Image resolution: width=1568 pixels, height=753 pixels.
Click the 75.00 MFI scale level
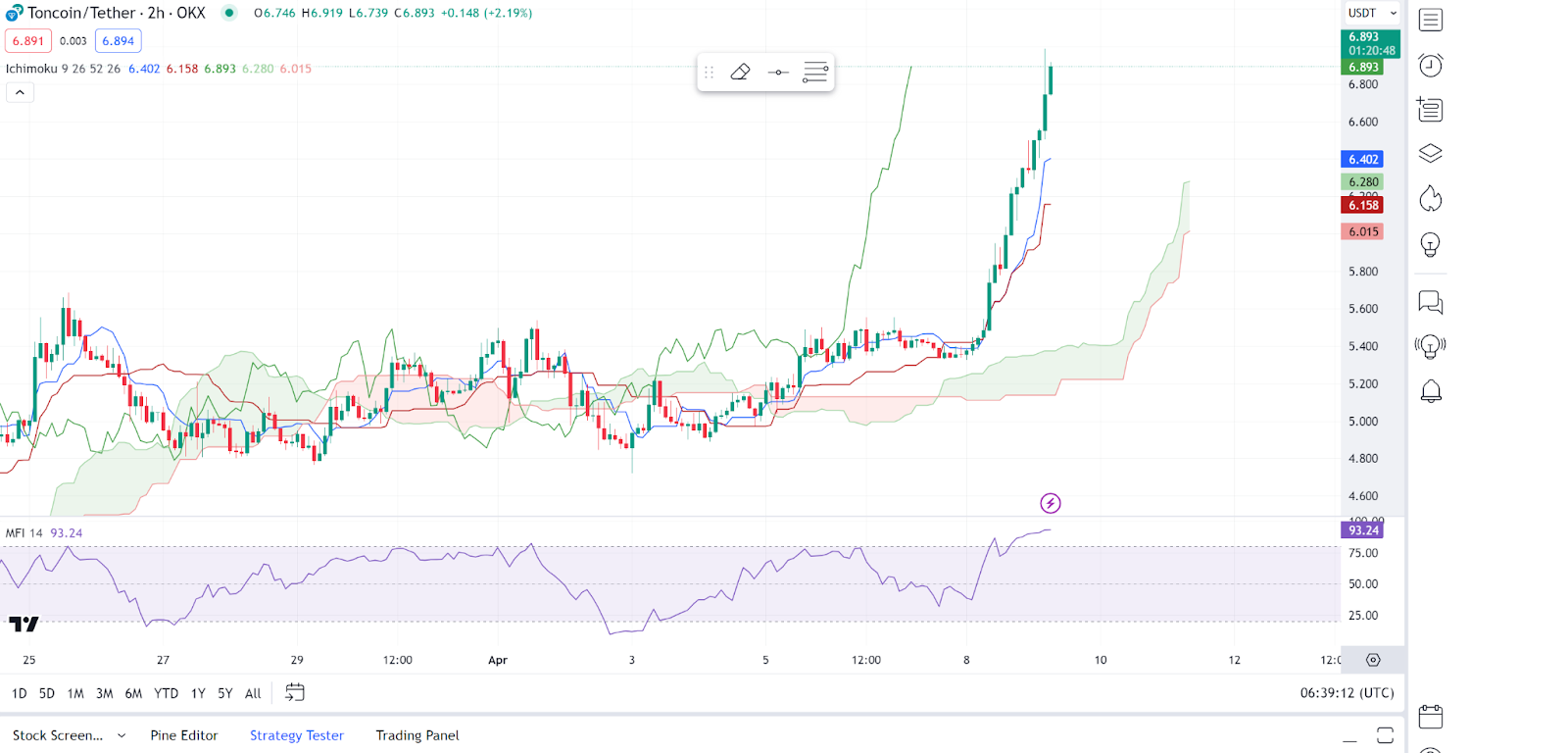pyautogui.click(x=1363, y=553)
